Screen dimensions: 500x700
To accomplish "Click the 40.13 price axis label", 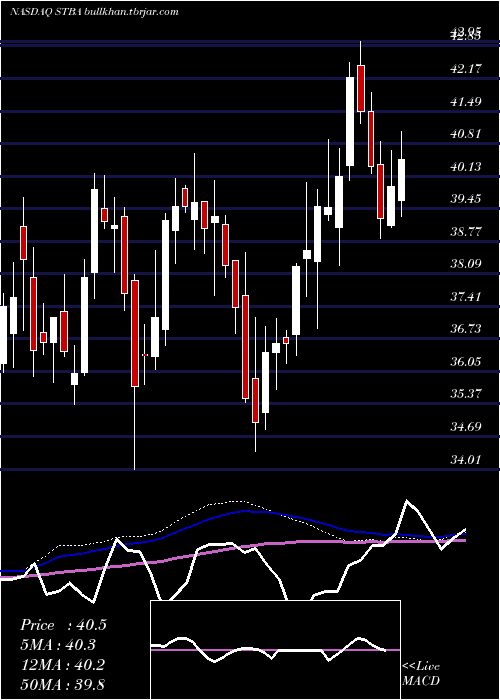I will click(466, 167).
